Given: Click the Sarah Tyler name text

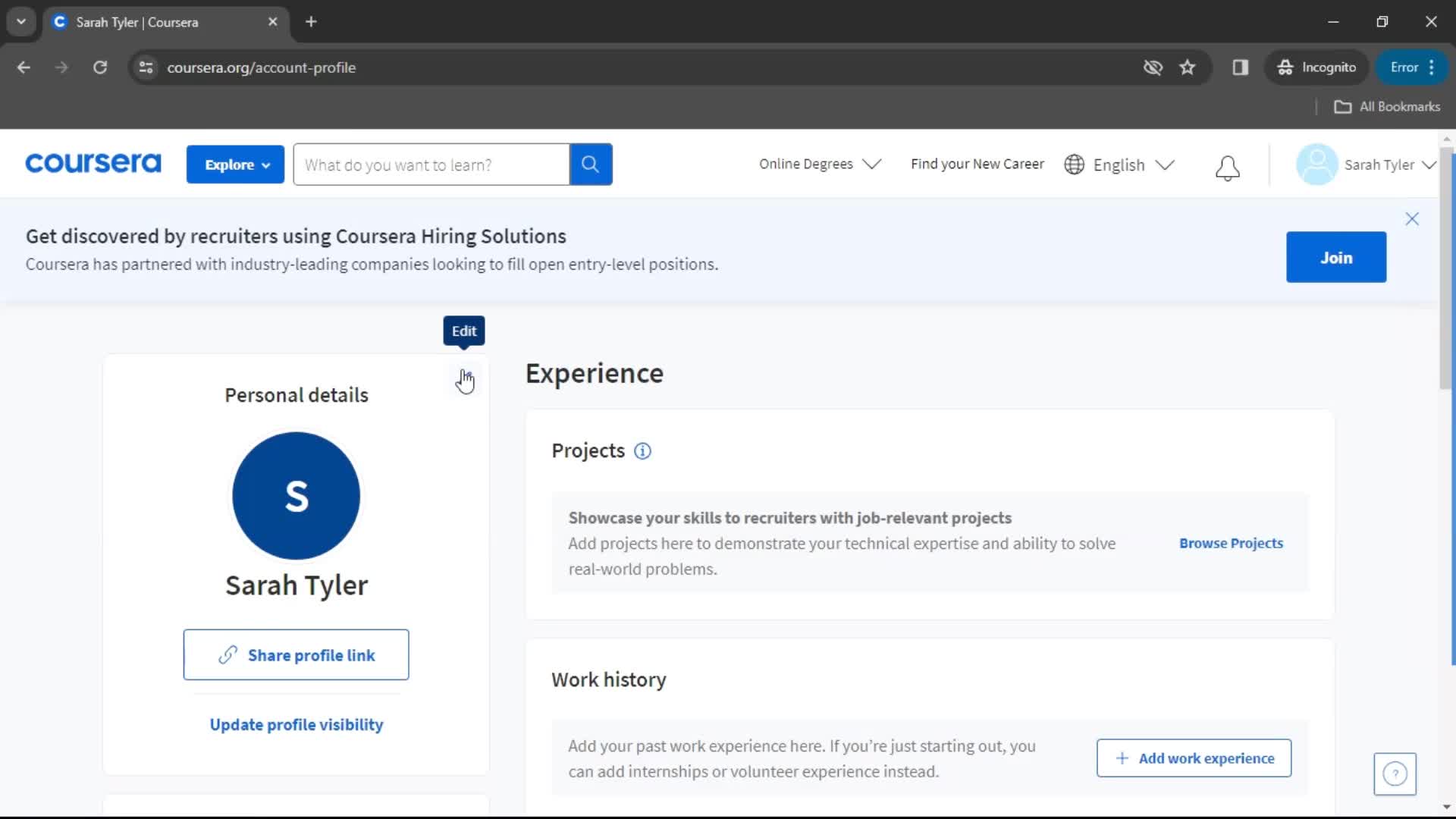Looking at the screenshot, I should click(296, 585).
